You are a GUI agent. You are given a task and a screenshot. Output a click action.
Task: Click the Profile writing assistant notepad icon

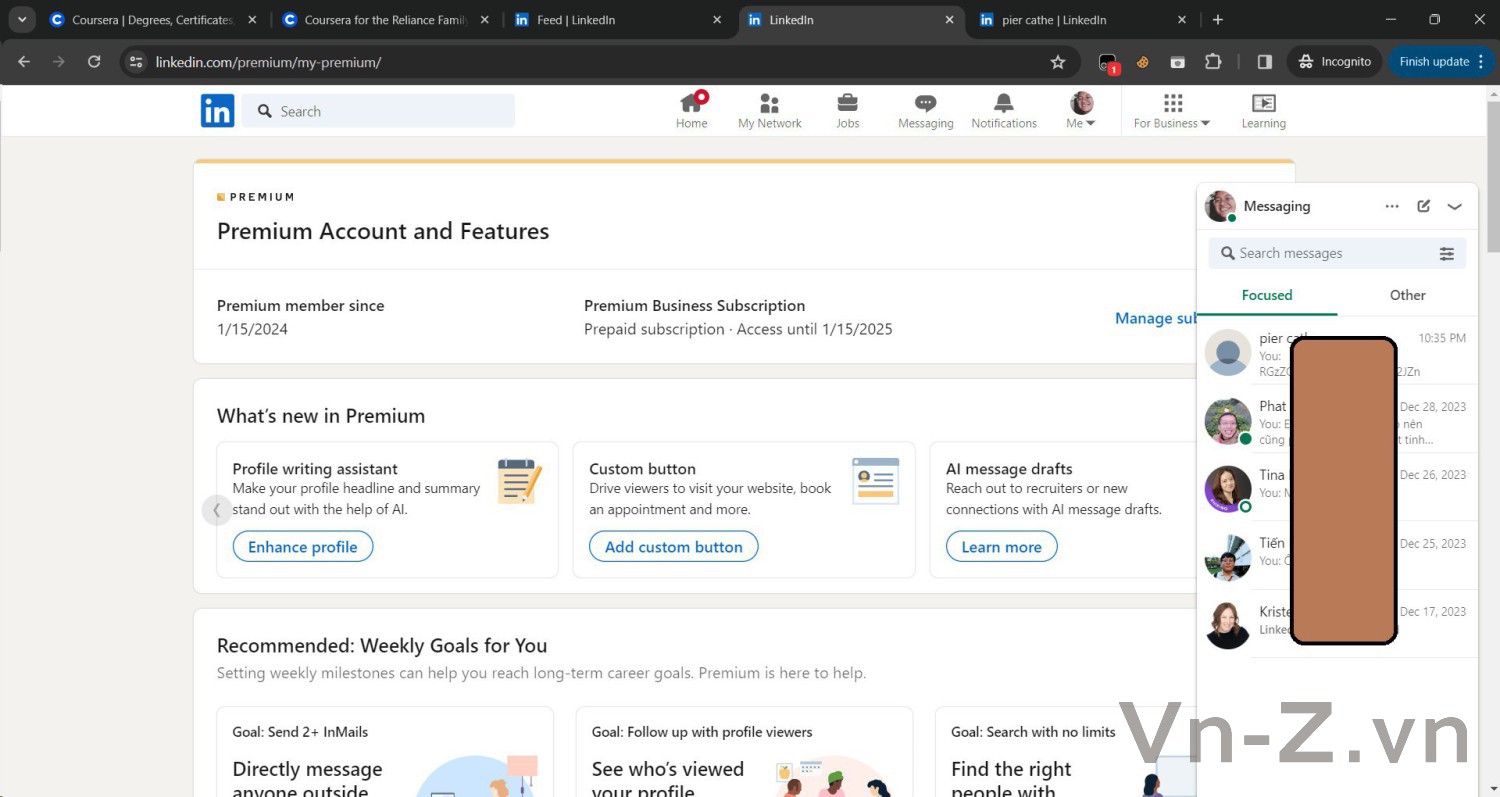point(520,481)
